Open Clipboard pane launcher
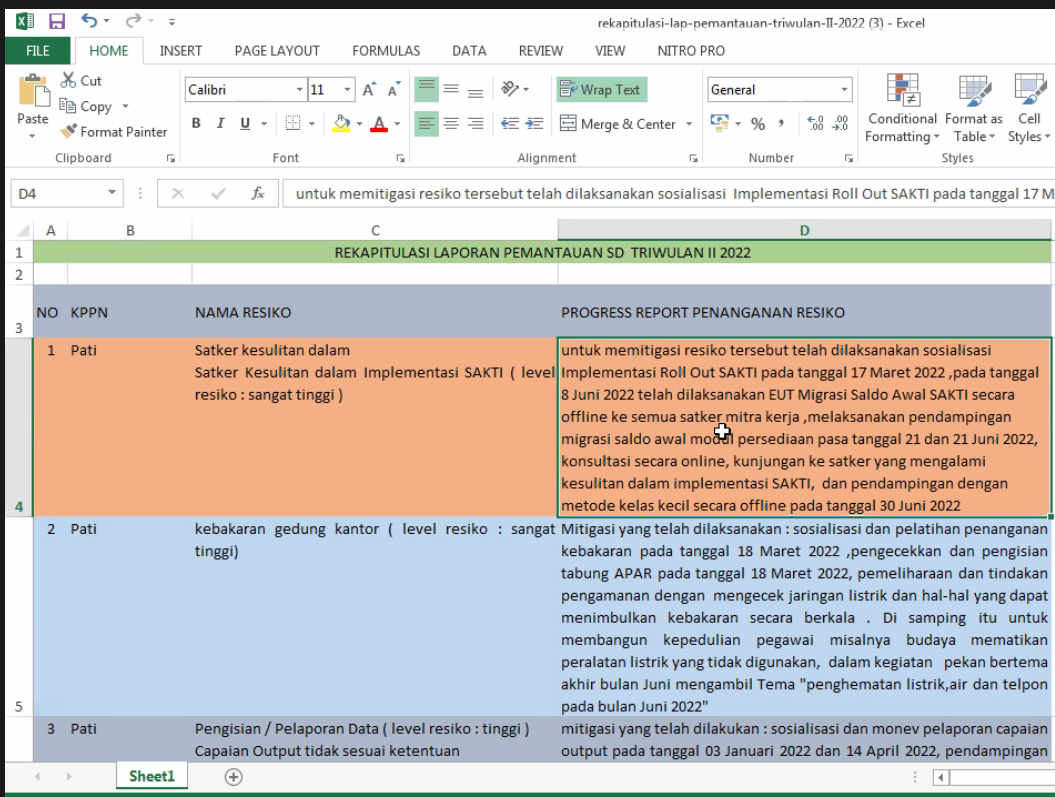 (171, 158)
